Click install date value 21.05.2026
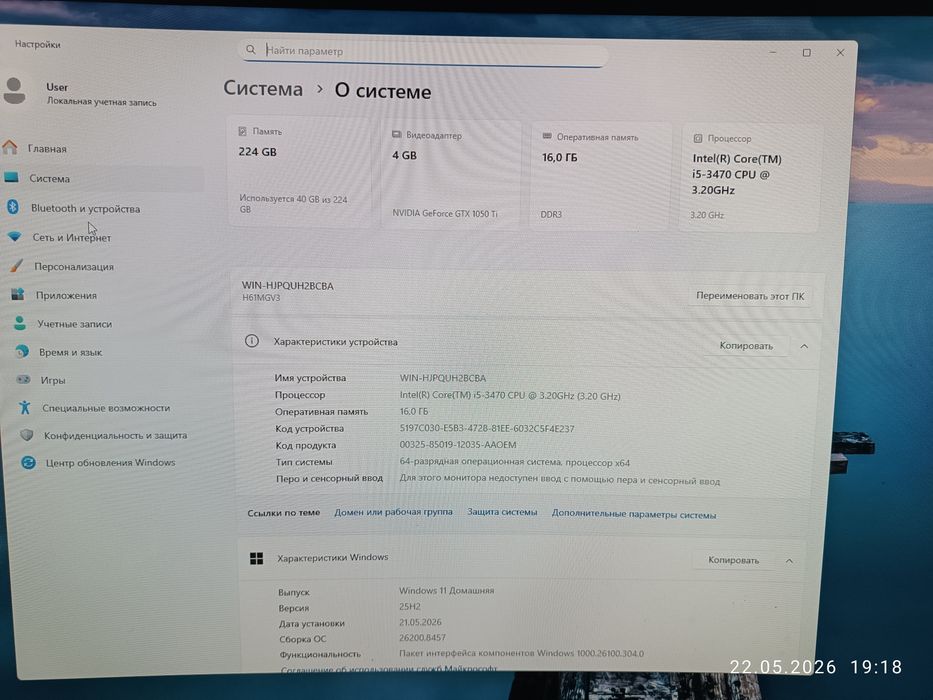The image size is (933, 700). pos(420,622)
